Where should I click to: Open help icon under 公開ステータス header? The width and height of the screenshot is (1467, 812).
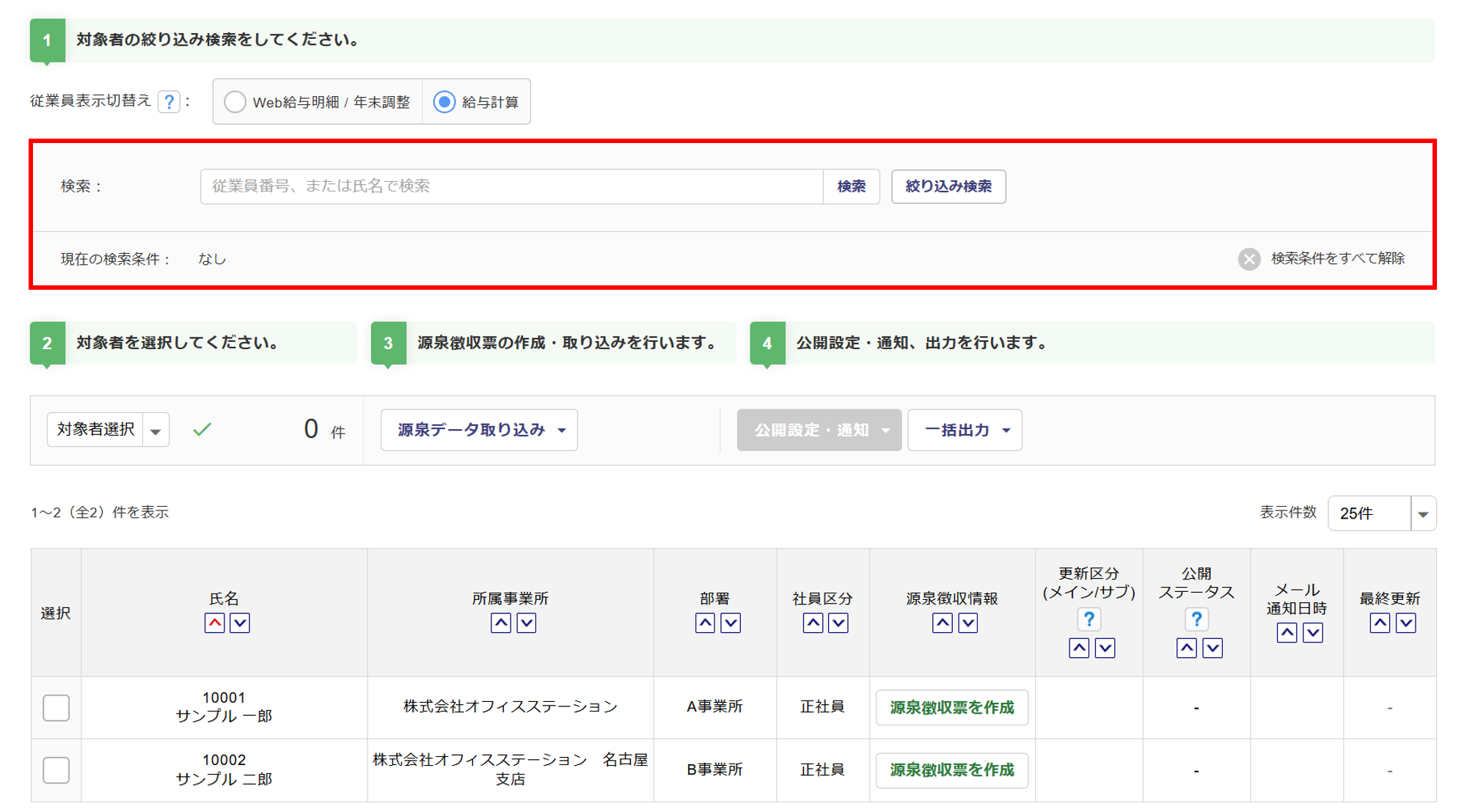coord(1196,620)
